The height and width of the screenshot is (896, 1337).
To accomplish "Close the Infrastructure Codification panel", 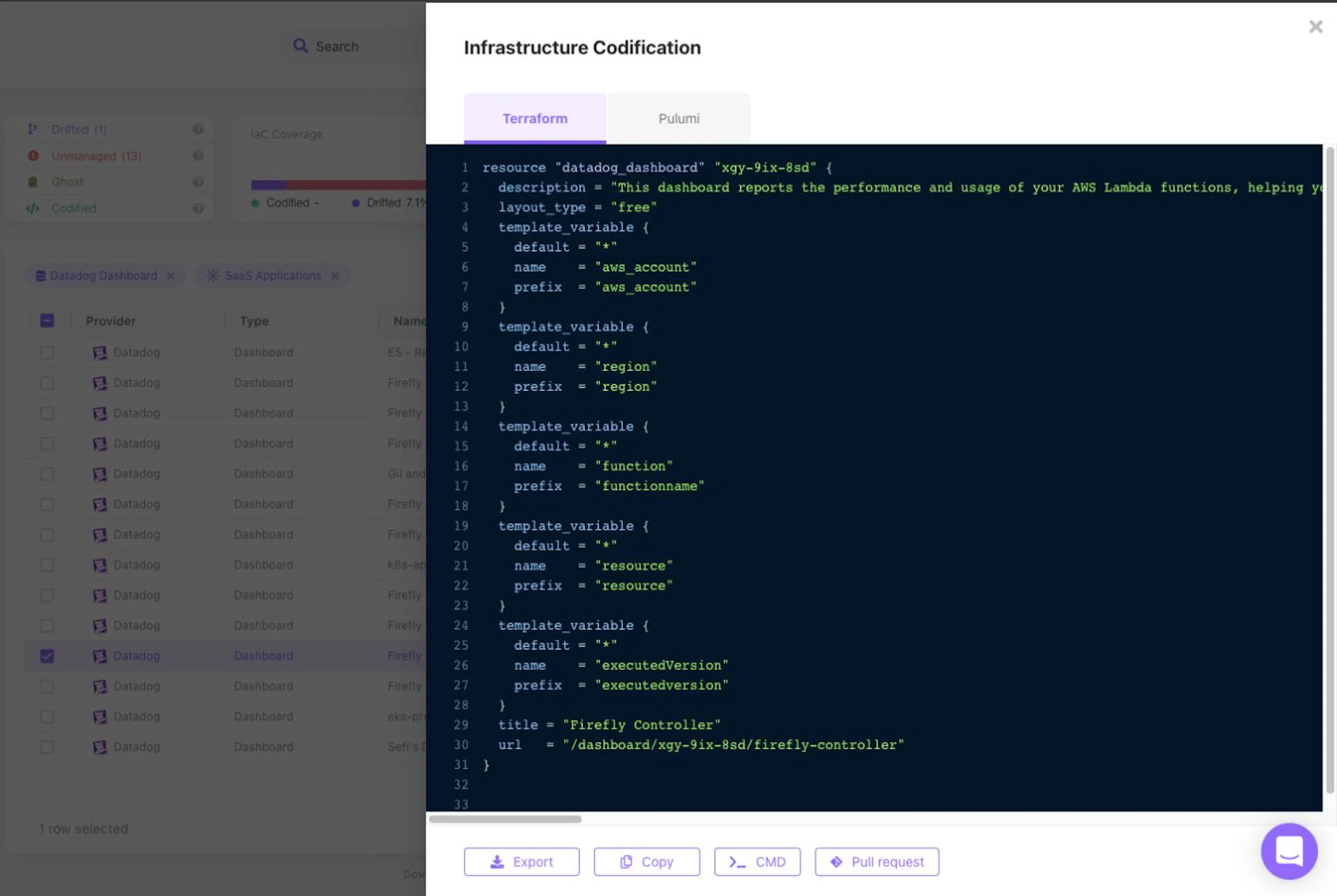I will pyautogui.click(x=1316, y=26).
